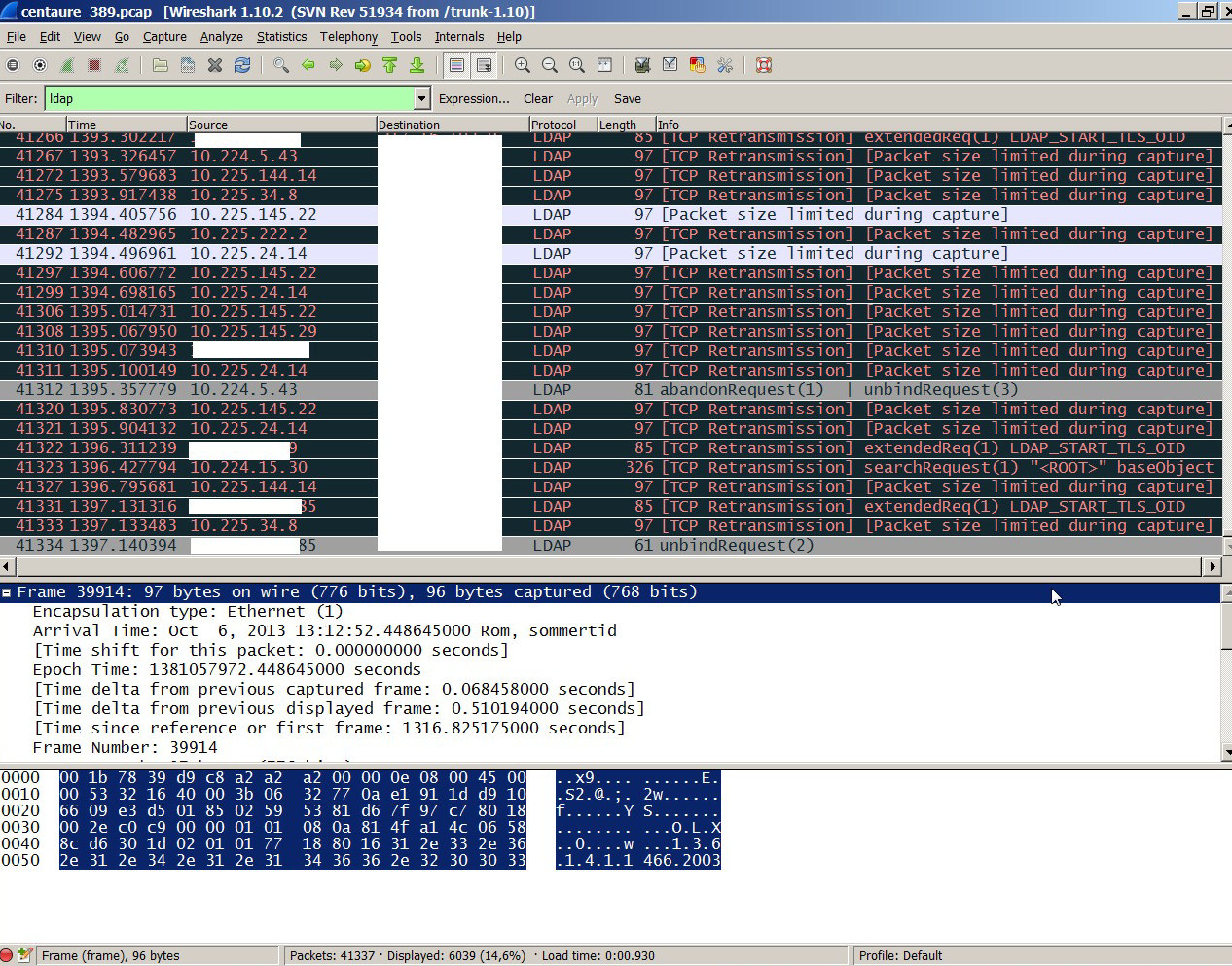1232x966 pixels.
Task: Edit capture filters icon
Action: point(642,65)
